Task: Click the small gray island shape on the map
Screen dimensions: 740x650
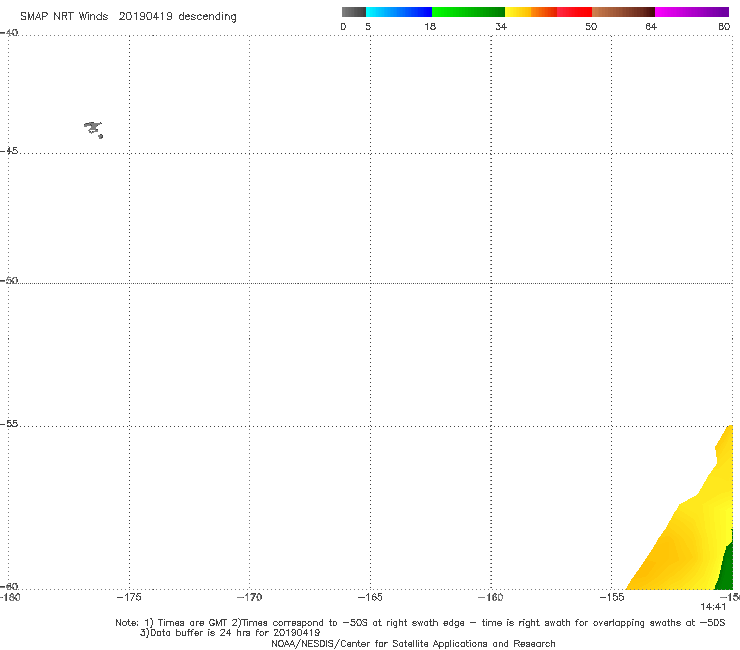Action: 93,129
